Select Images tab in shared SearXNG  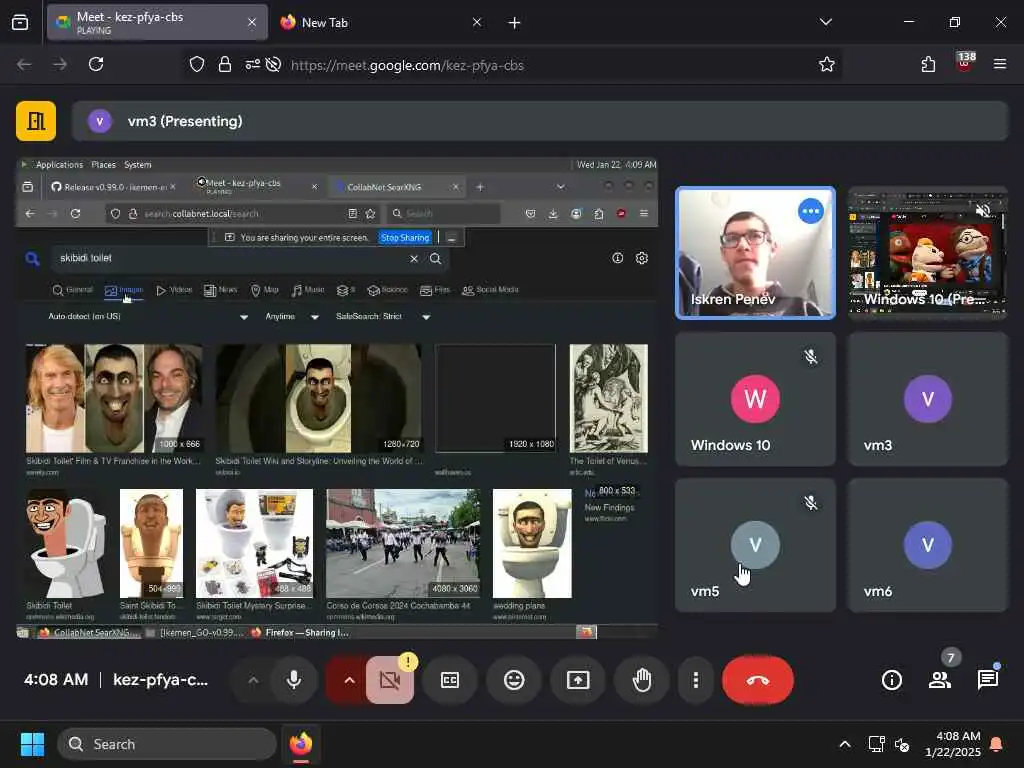point(124,290)
